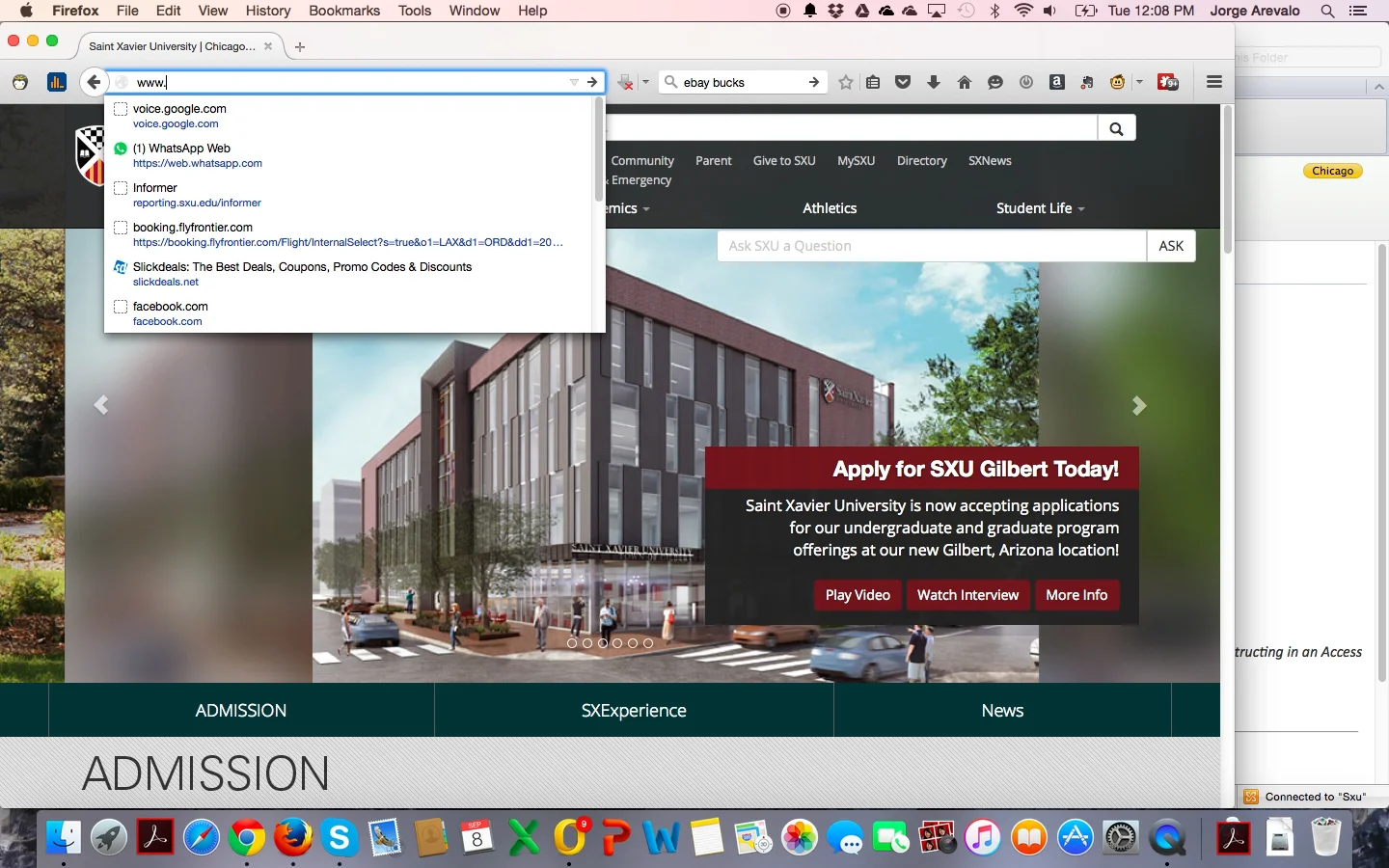Open dropdown beside the smiley toolbar icon

pyautogui.click(x=1139, y=82)
